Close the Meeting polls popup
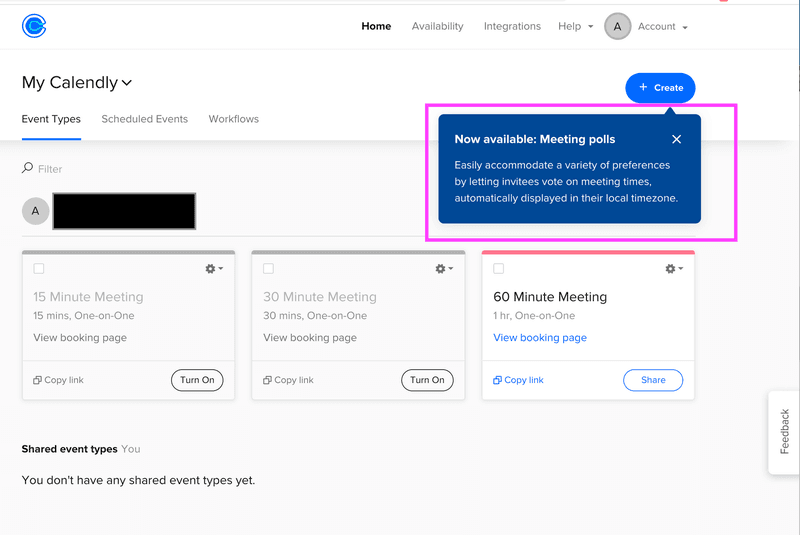This screenshot has height=535, width=800. click(x=677, y=140)
